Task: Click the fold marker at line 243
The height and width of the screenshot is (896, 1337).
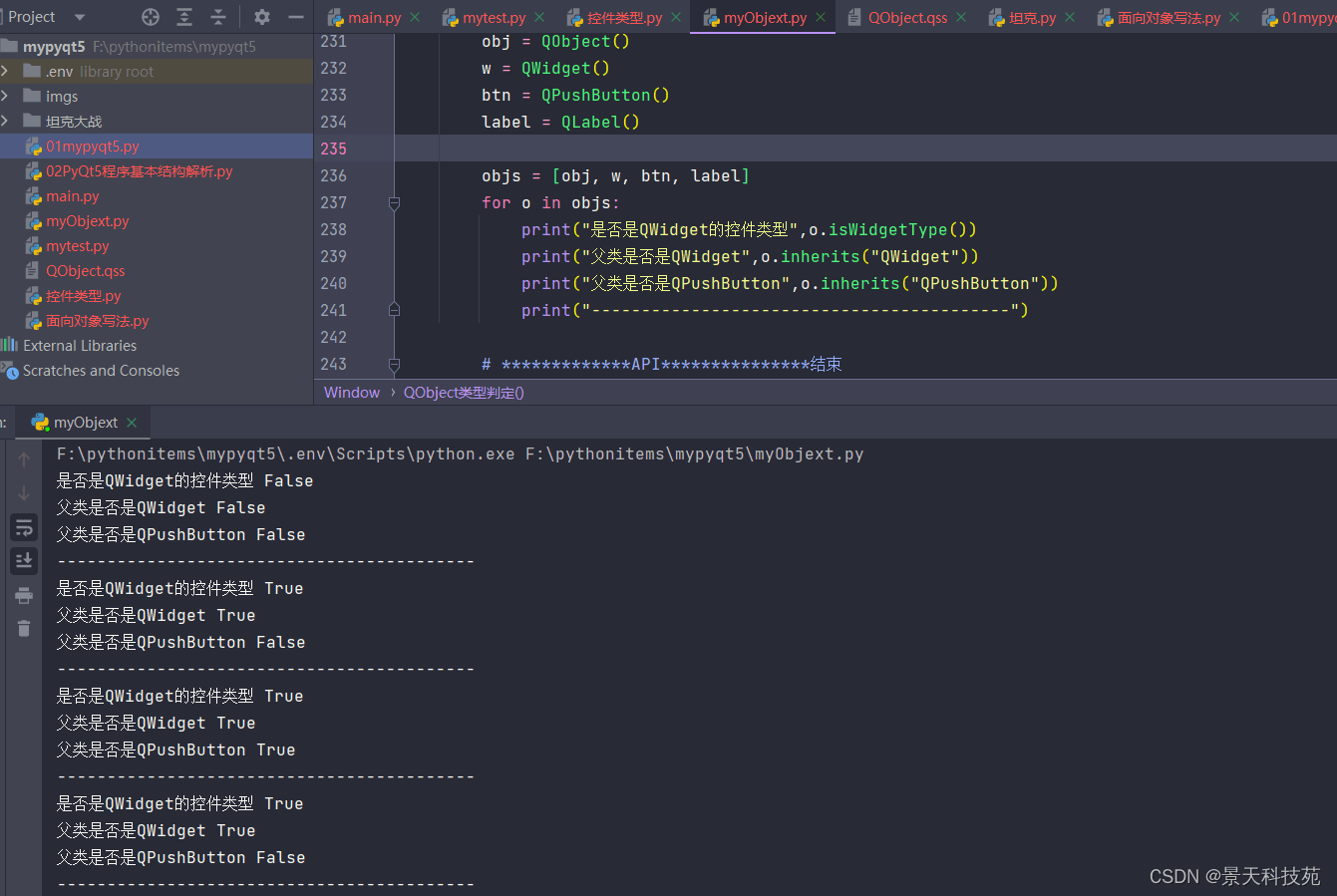Action: 394,365
